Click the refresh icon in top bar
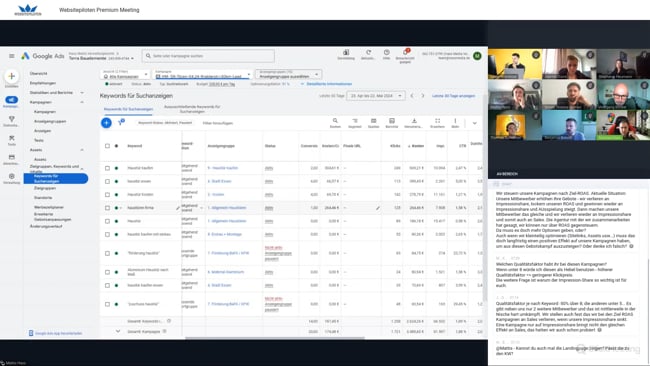 coord(368,53)
